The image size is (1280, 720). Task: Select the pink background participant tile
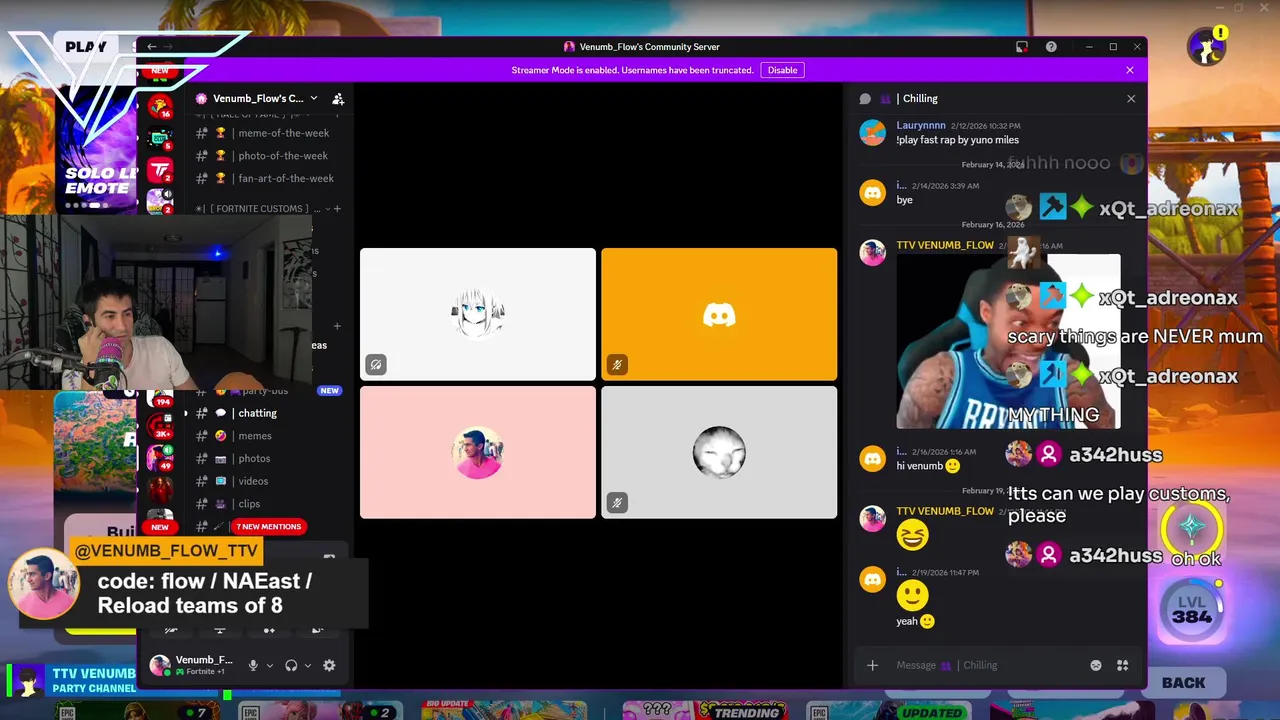point(478,452)
